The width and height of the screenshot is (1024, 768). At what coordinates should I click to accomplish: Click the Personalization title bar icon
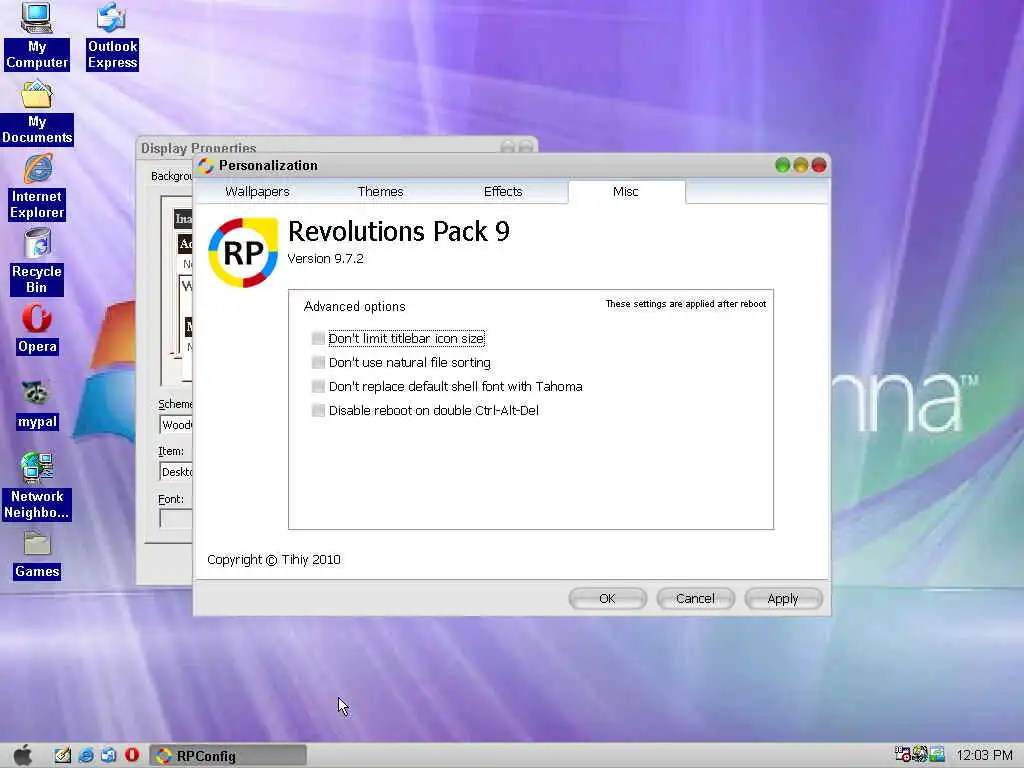(206, 166)
